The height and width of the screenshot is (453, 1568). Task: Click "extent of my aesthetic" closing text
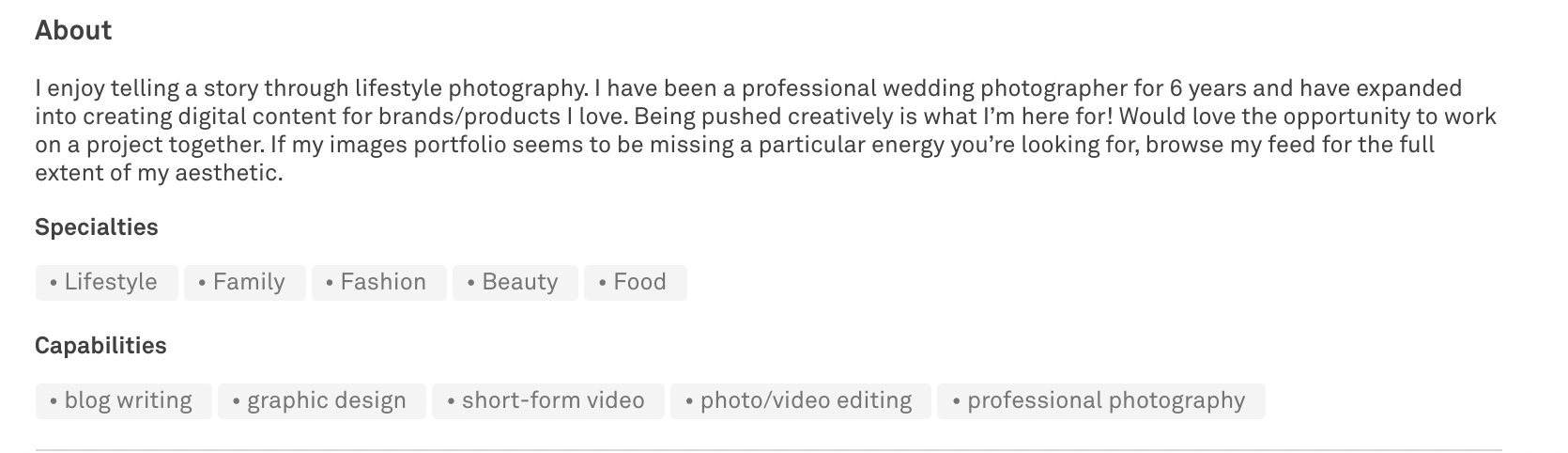pyautogui.click(x=159, y=173)
